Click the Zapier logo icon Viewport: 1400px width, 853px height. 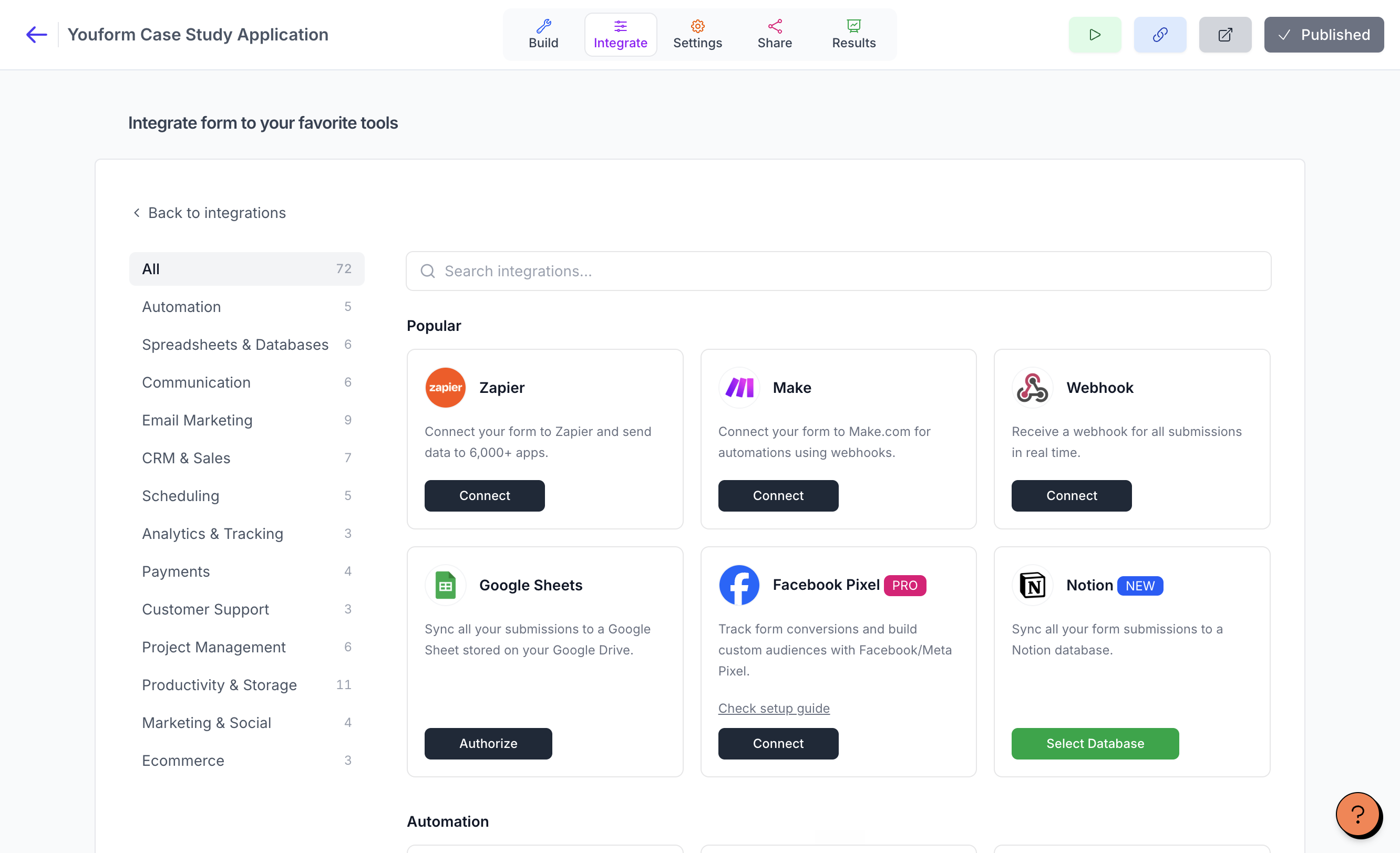click(x=446, y=387)
